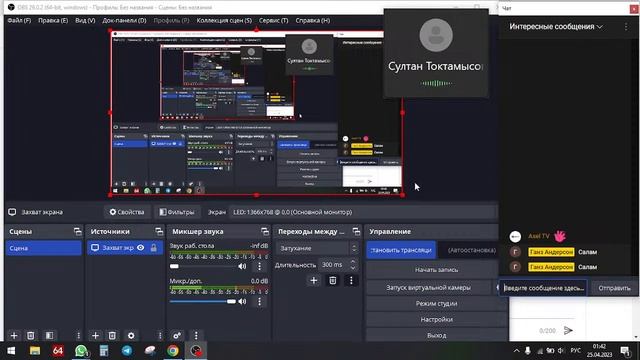The image size is (640, 360).
Task: Remove selected source with trash icon
Action: point(112,336)
